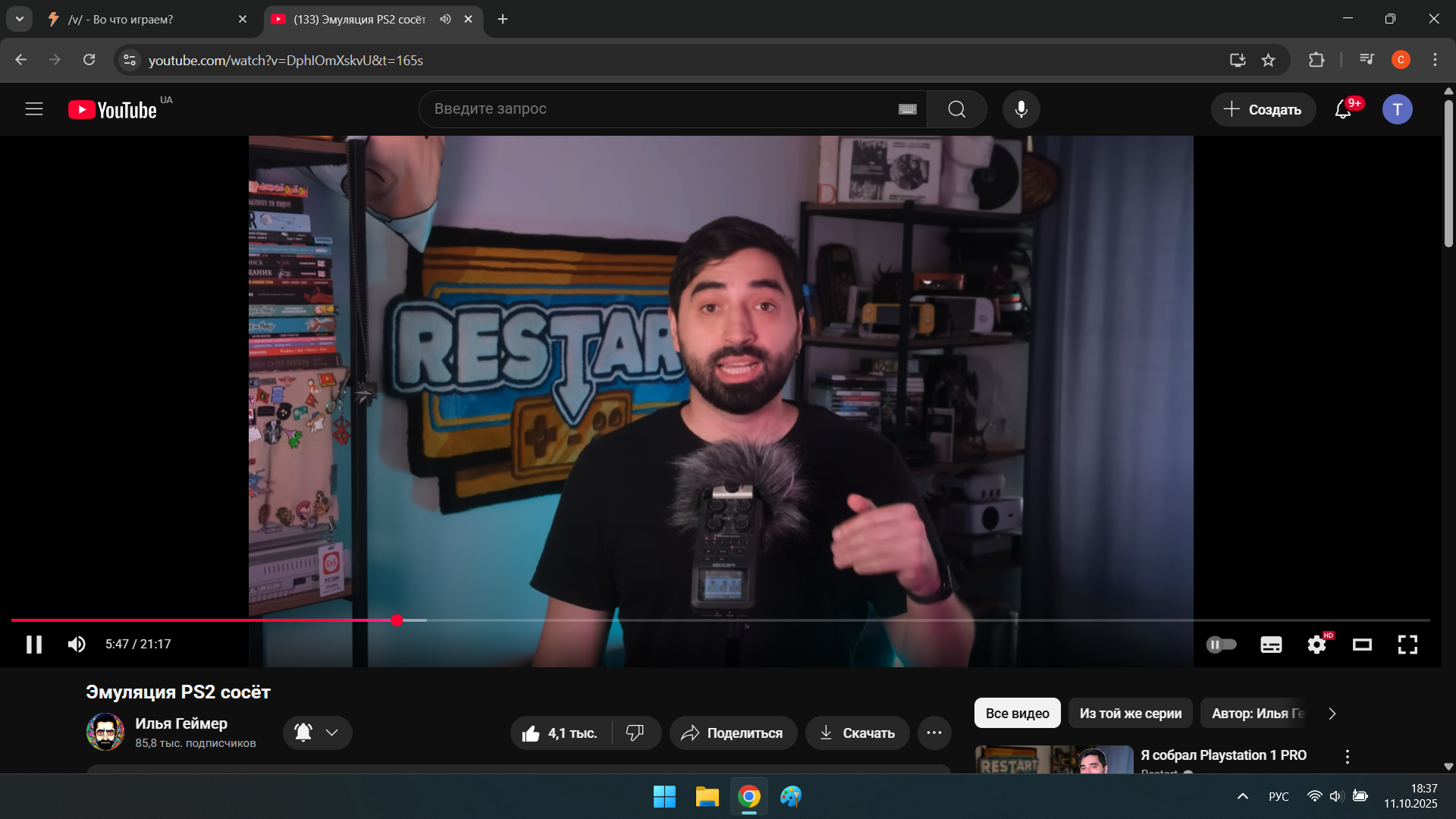Open video settings gear icon
This screenshot has height=819, width=1456.
click(x=1316, y=645)
